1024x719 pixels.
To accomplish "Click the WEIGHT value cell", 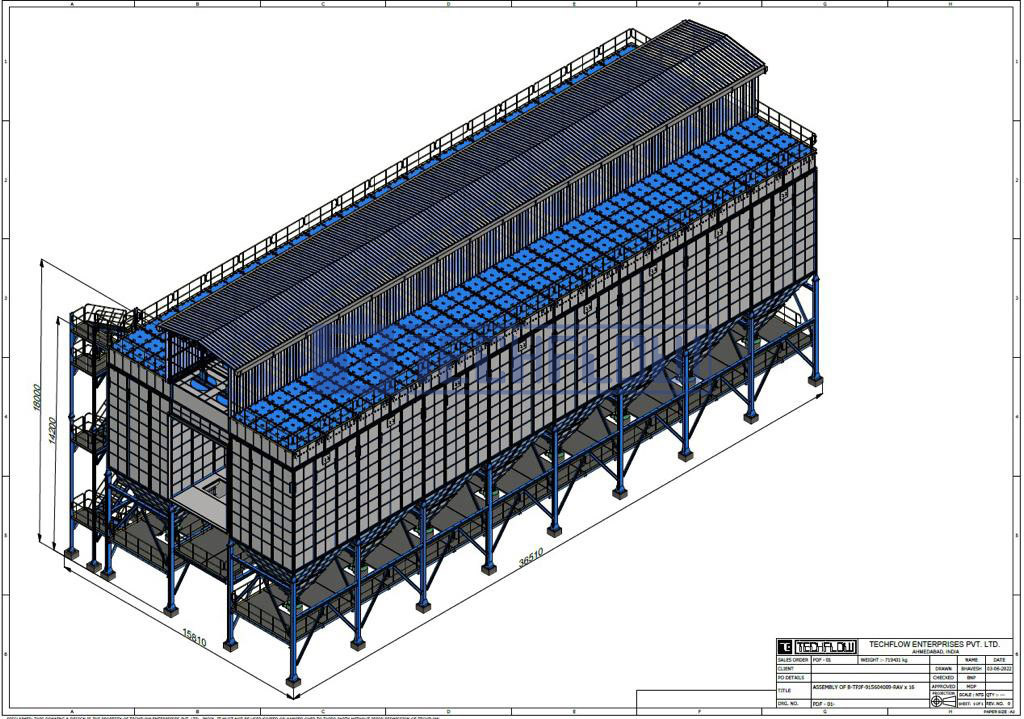I will (893, 660).
